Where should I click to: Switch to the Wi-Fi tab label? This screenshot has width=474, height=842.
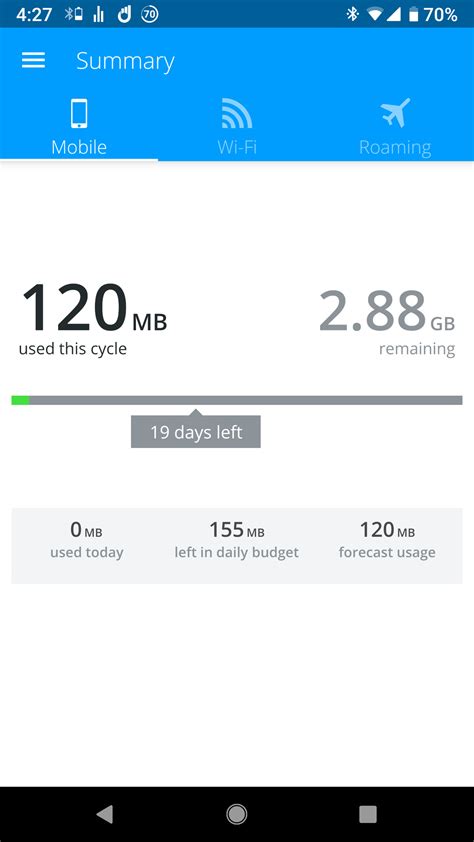(237, 147)
